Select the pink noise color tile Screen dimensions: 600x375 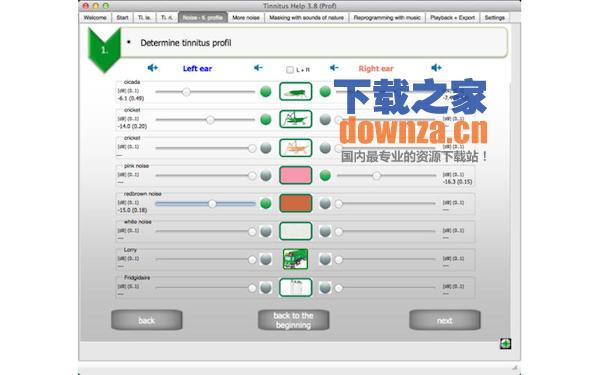click(295, 175)
